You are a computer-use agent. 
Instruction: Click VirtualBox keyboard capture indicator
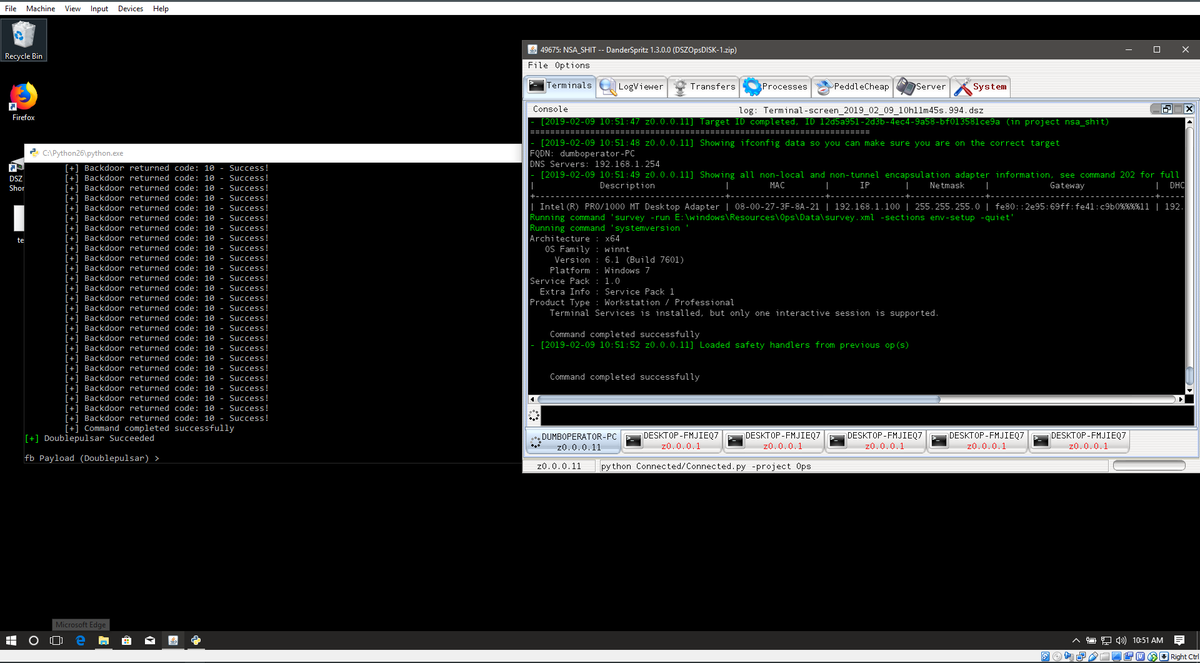[x=1164, y=657]
